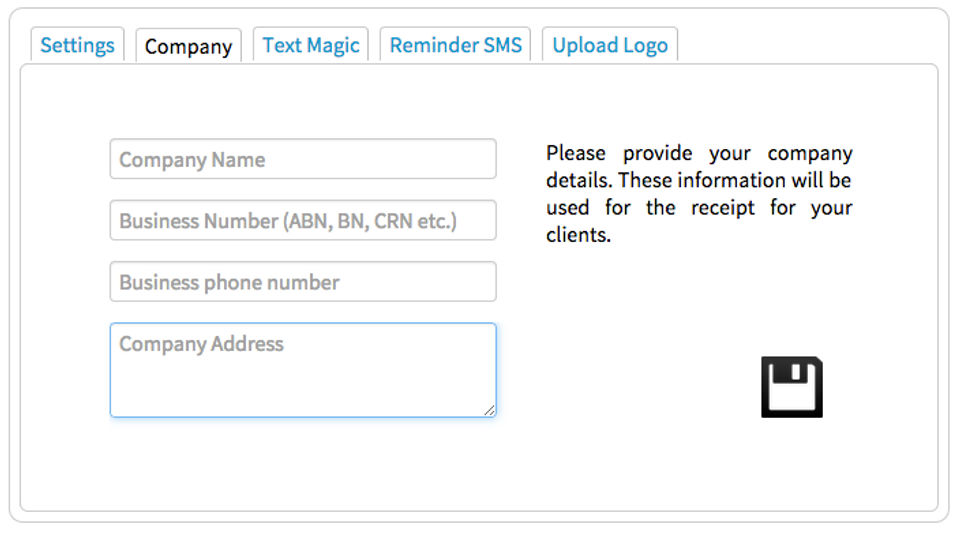Open the Upload Logo tab
Image resolution: width=960 pixels, height=535 pixels.
(609, 45)
